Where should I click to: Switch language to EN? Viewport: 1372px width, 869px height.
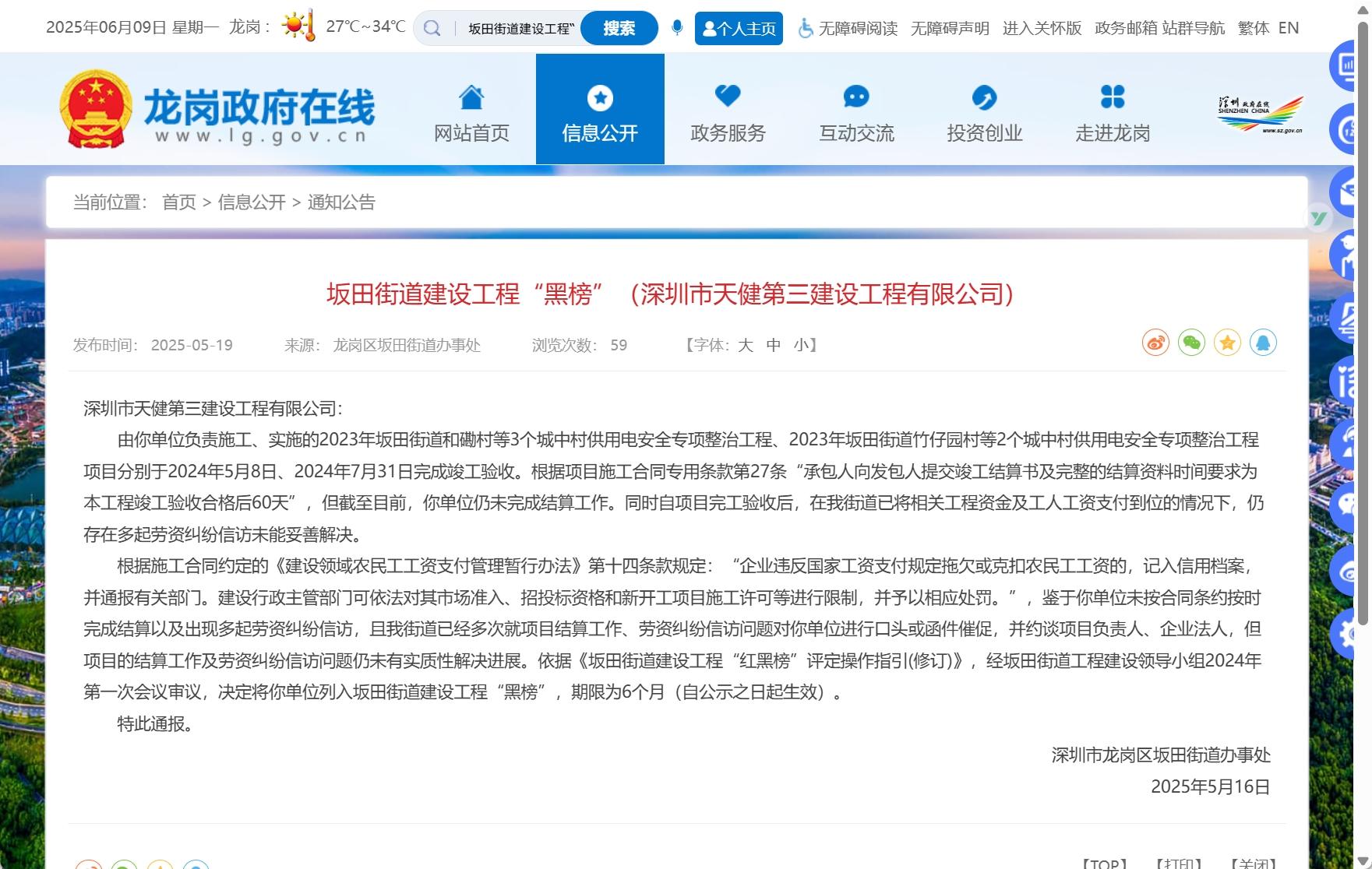point(1289,28)
